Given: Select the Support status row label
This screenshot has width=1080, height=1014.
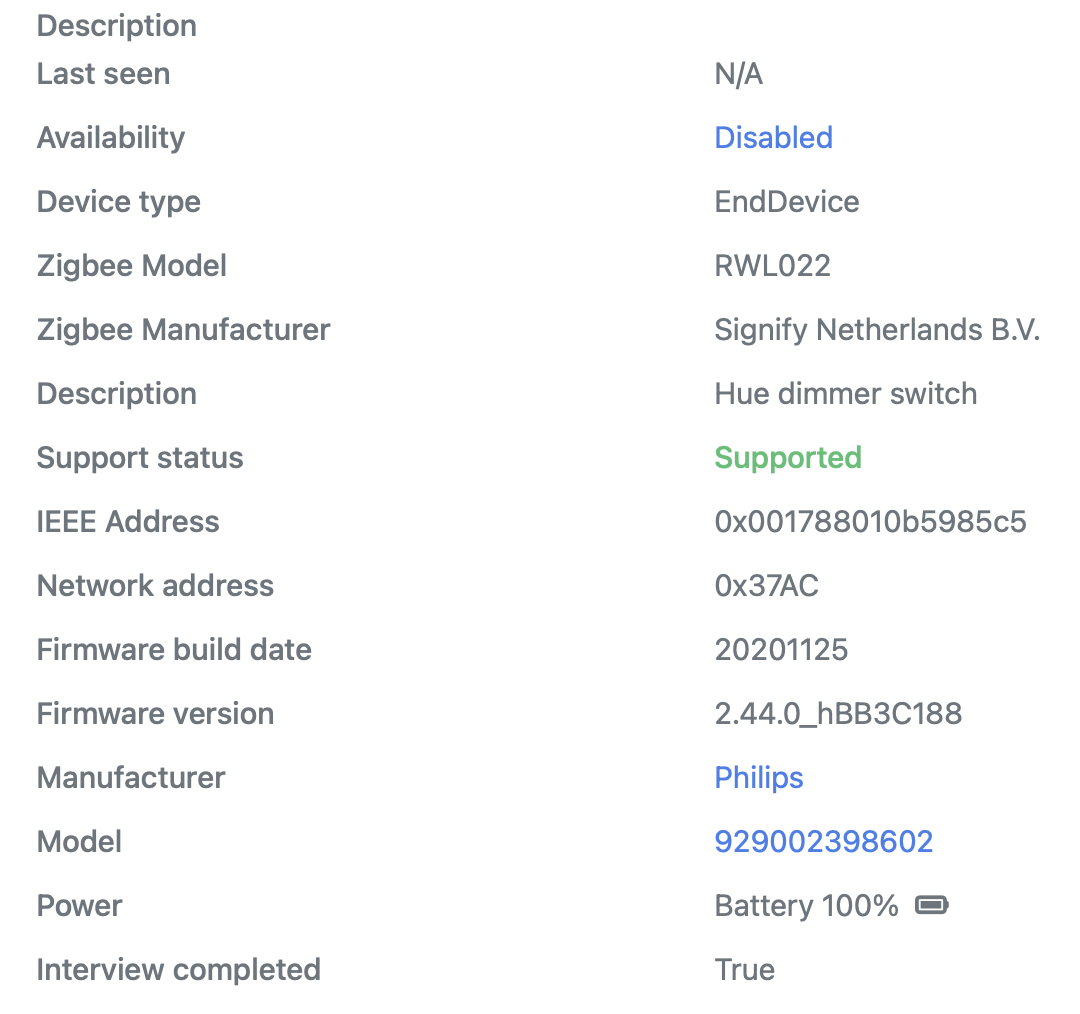Looking at the screenshot, I should 140,457.
